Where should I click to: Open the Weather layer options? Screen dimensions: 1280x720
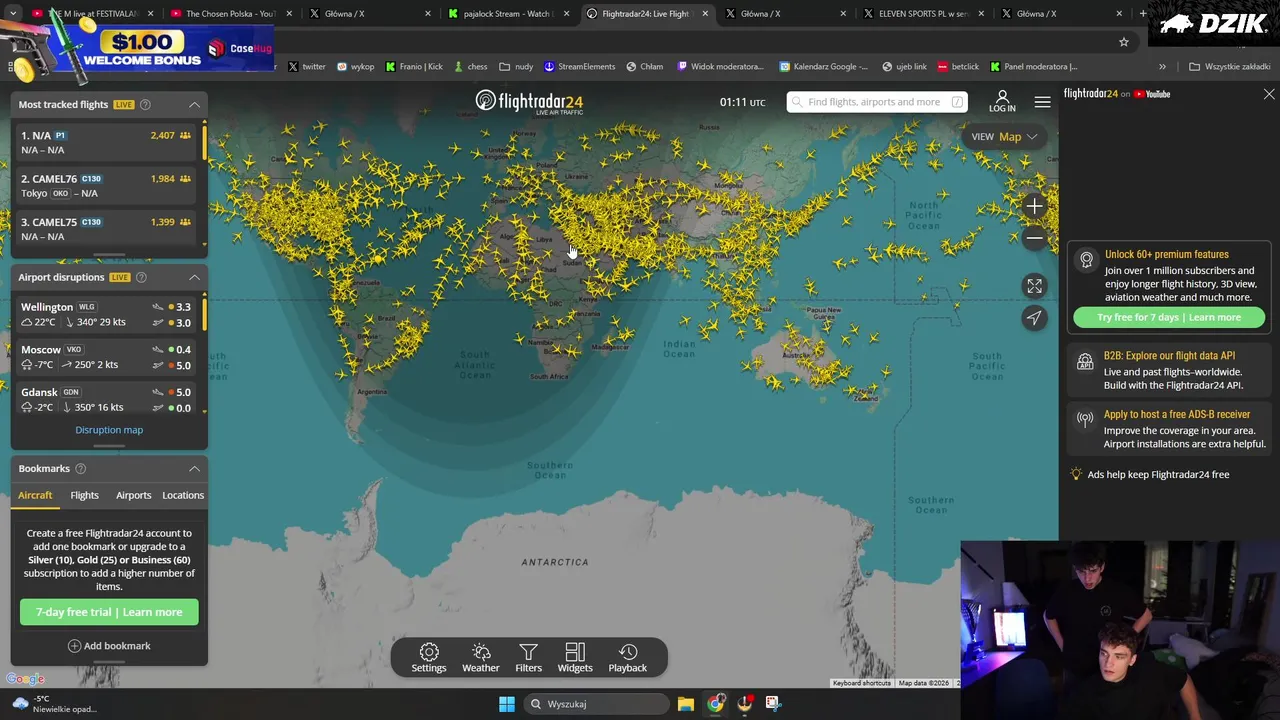tap(481, 657)
